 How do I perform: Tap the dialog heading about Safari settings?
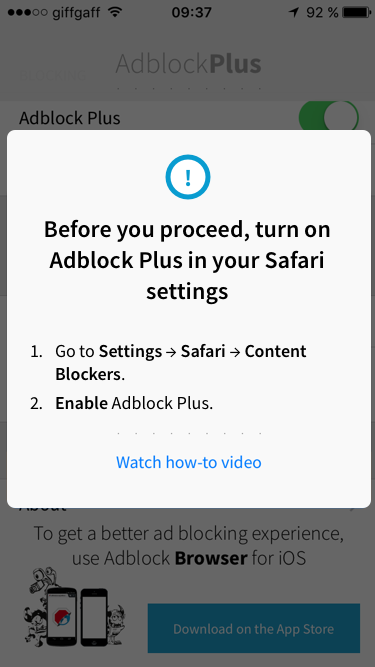point(187,260)
